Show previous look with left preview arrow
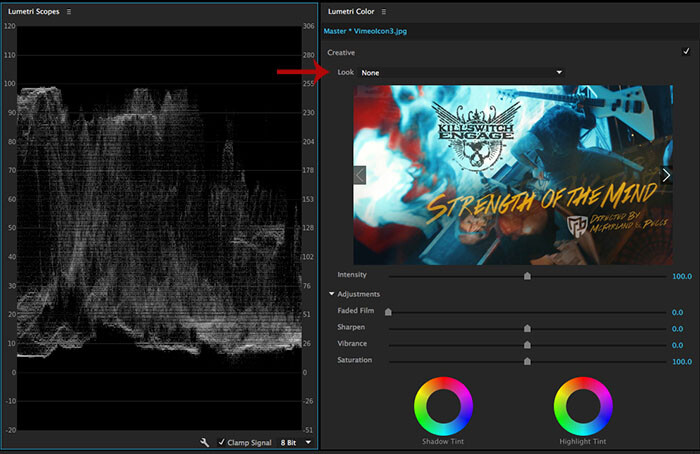Viewport: 700px width, 454px height. point(360,175)
